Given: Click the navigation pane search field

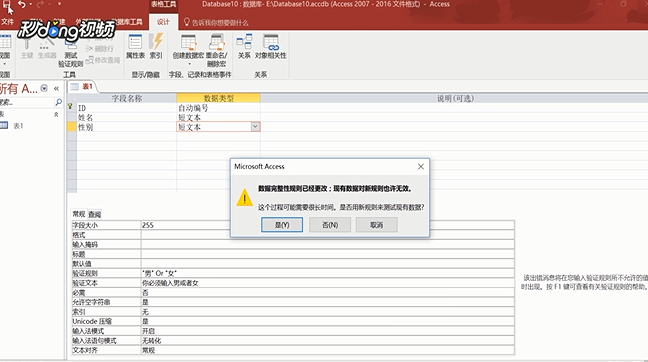Looking at the screenshot, I should click(26, 102).
